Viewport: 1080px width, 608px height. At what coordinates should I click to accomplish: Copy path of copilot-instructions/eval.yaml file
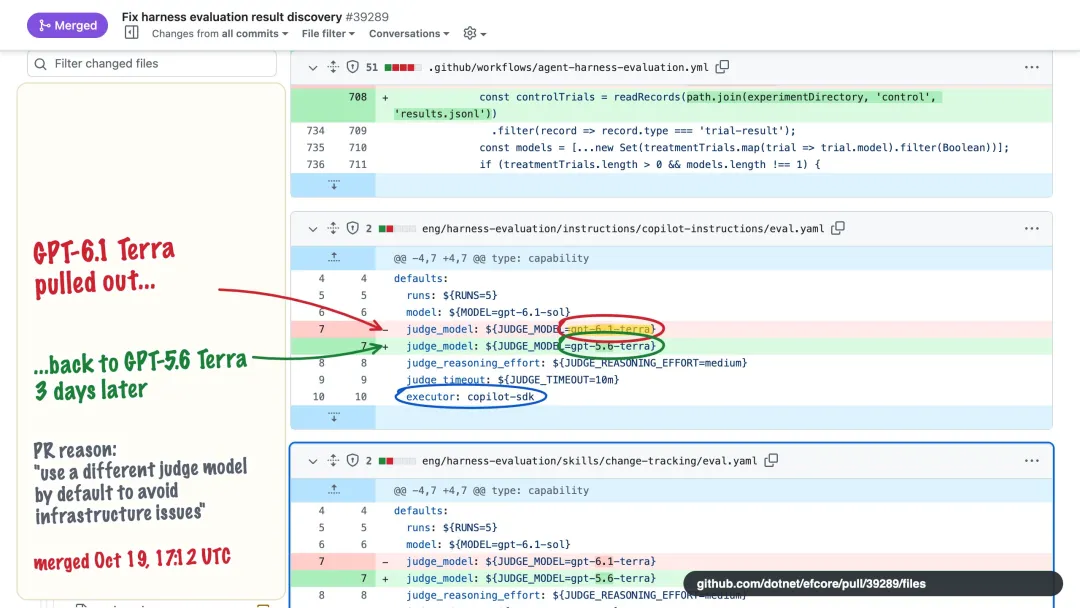click(838, 228)
